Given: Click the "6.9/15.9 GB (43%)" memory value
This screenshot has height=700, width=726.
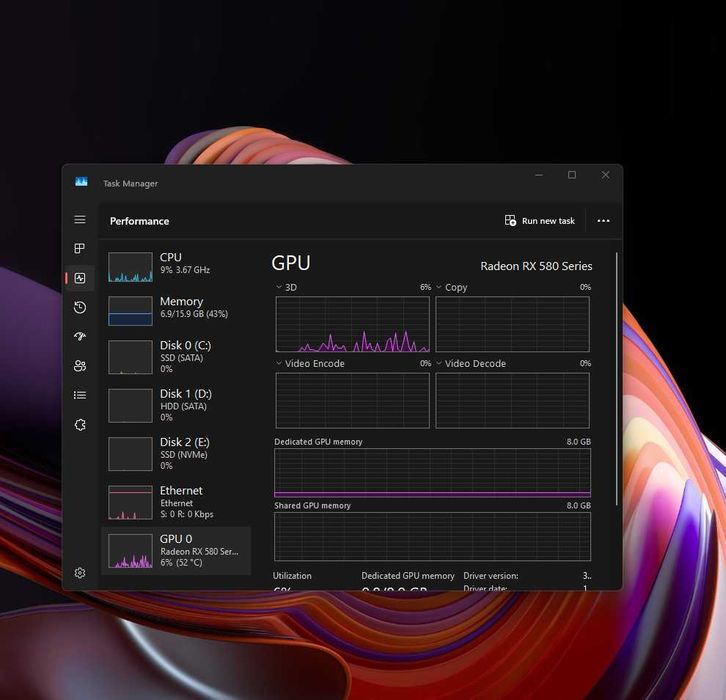Looking at the screenshot, I should pyautogui.click(x=194, y=314).
